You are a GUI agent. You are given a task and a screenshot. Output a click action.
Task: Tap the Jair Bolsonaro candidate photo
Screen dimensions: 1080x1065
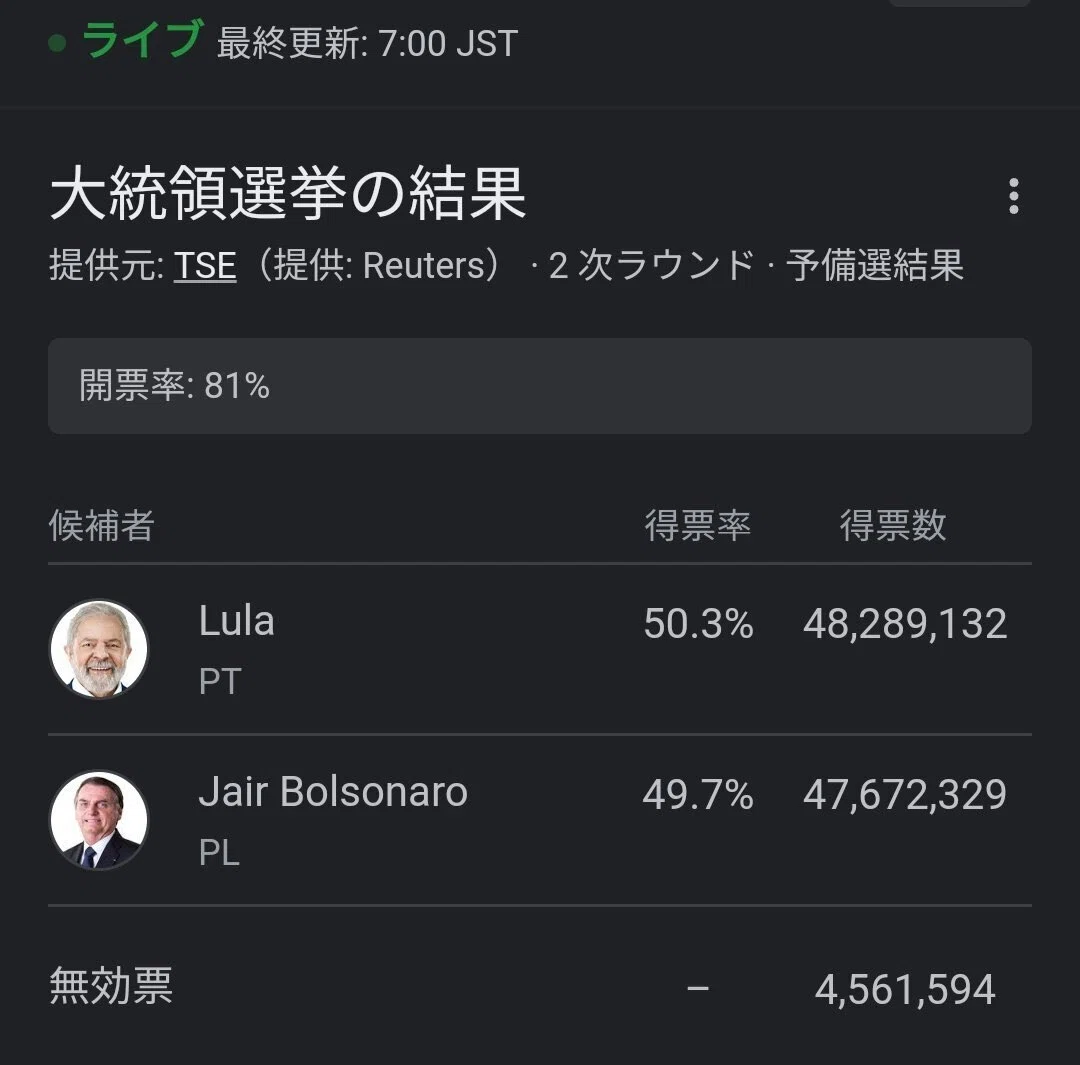99,820
